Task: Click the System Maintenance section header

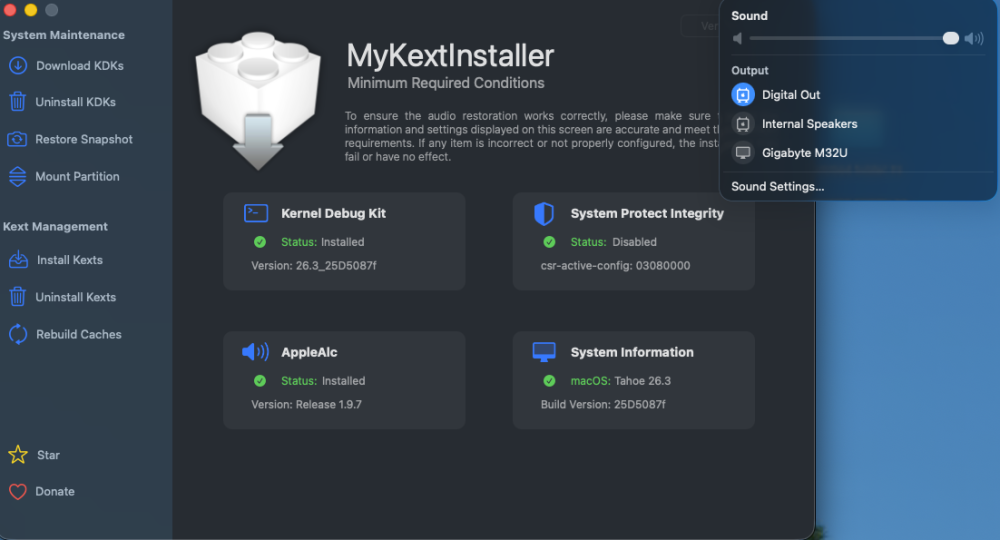Action: [64, 35]
